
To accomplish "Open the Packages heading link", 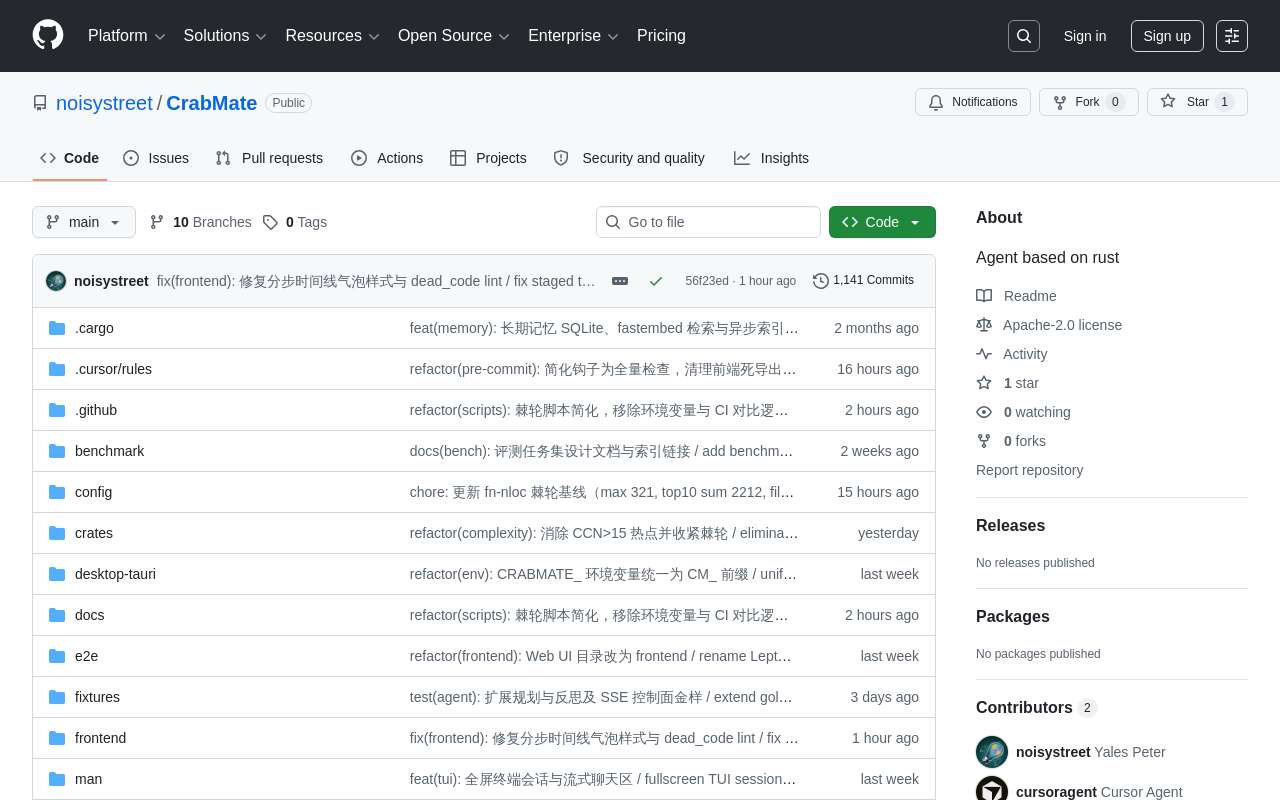I will [x=1013, y=617].
